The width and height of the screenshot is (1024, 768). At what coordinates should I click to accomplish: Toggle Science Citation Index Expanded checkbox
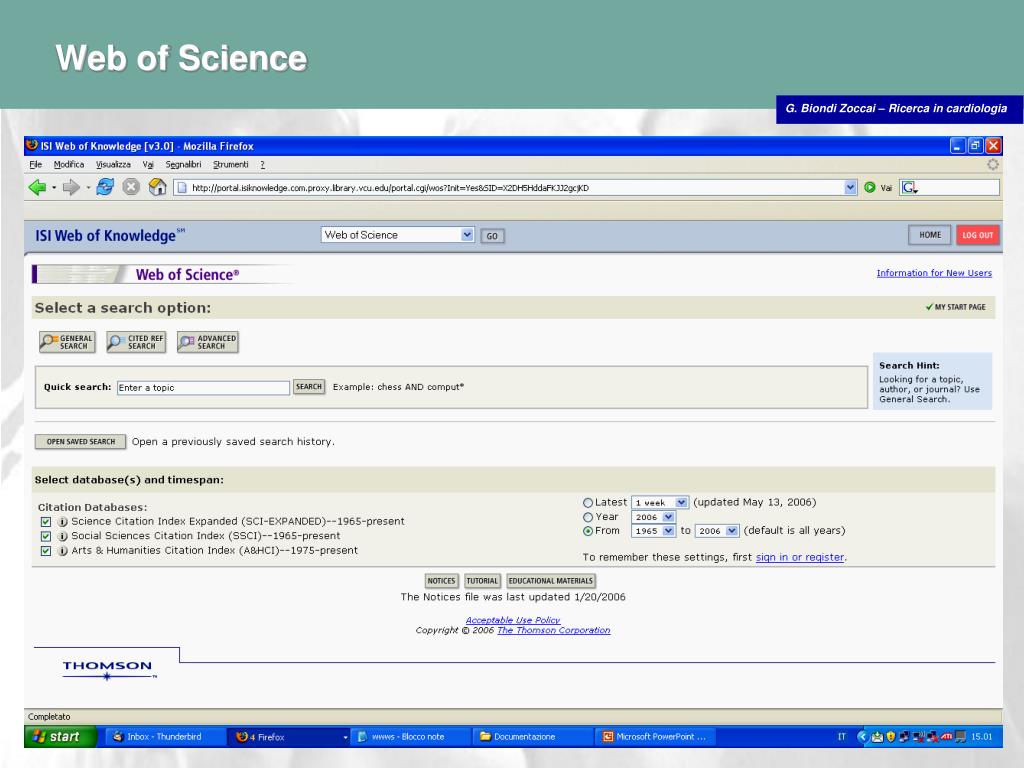coord(46,522)
